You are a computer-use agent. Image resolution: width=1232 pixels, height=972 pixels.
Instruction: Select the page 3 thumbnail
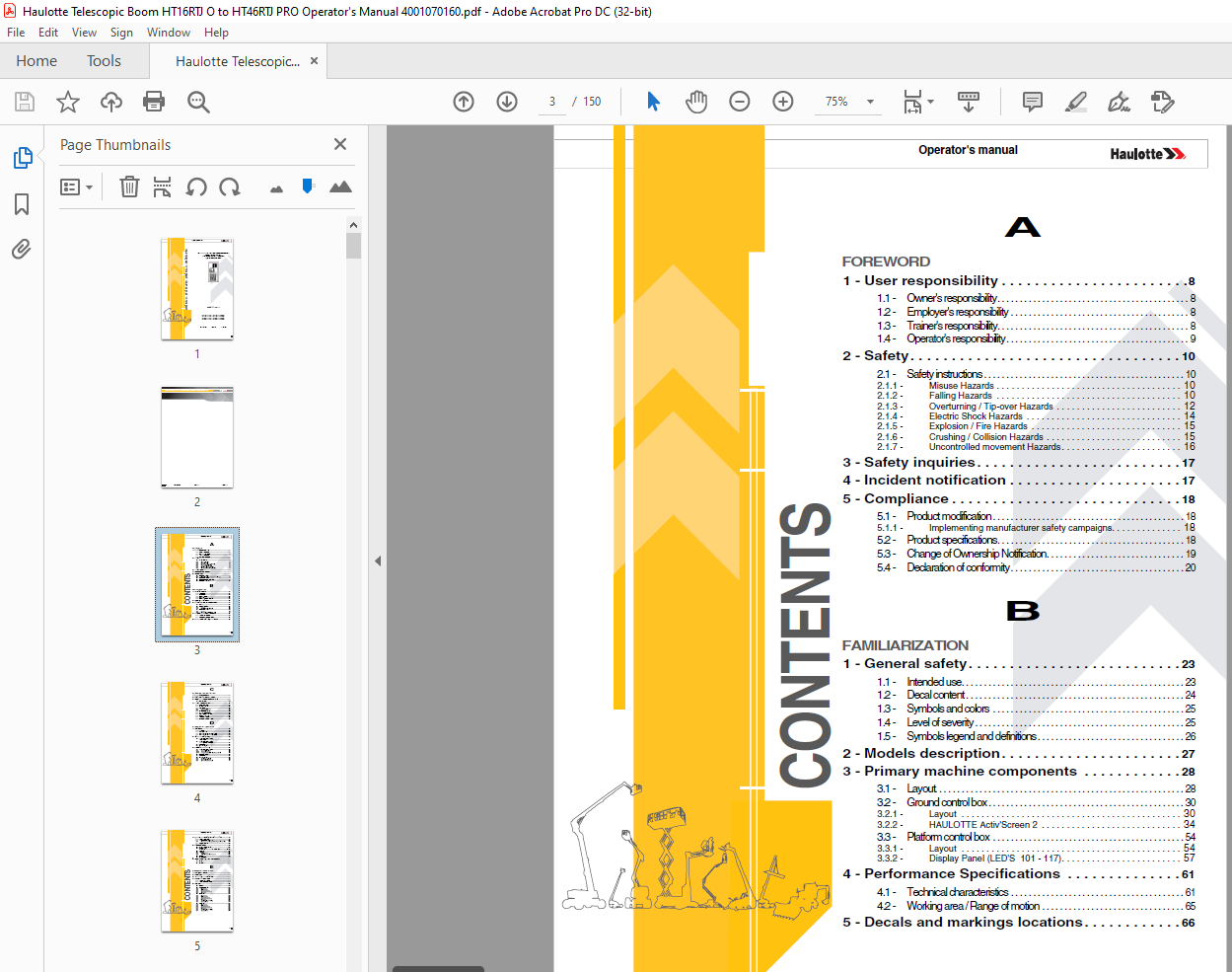point(197,585)
